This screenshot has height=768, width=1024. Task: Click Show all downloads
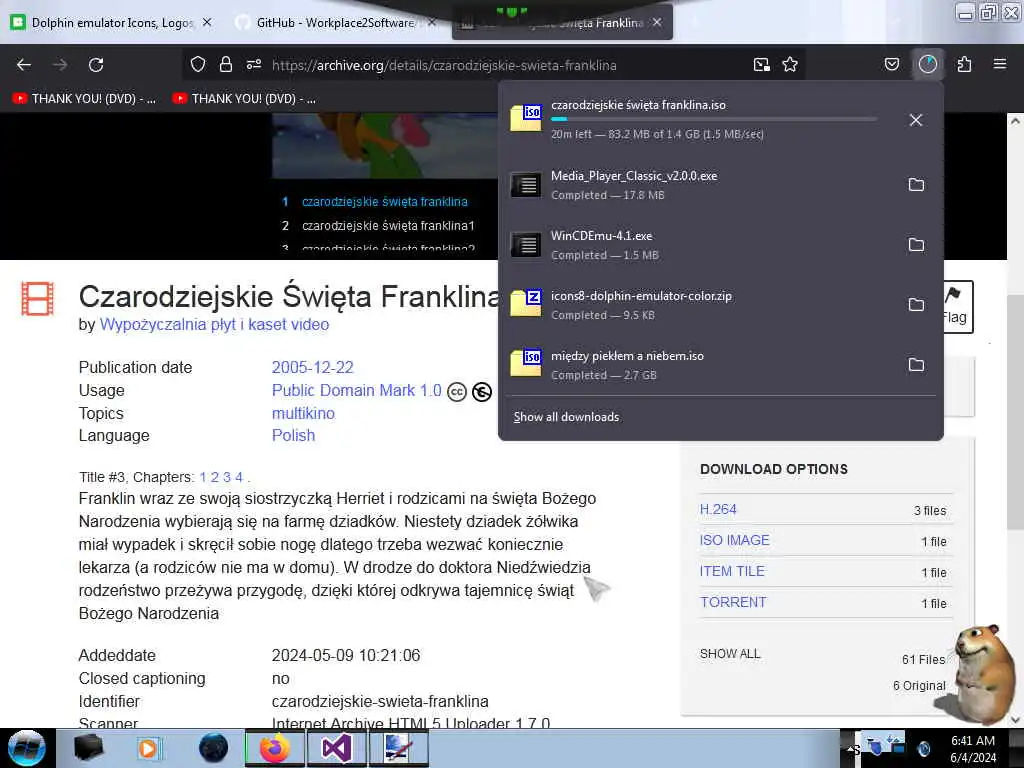566,417
